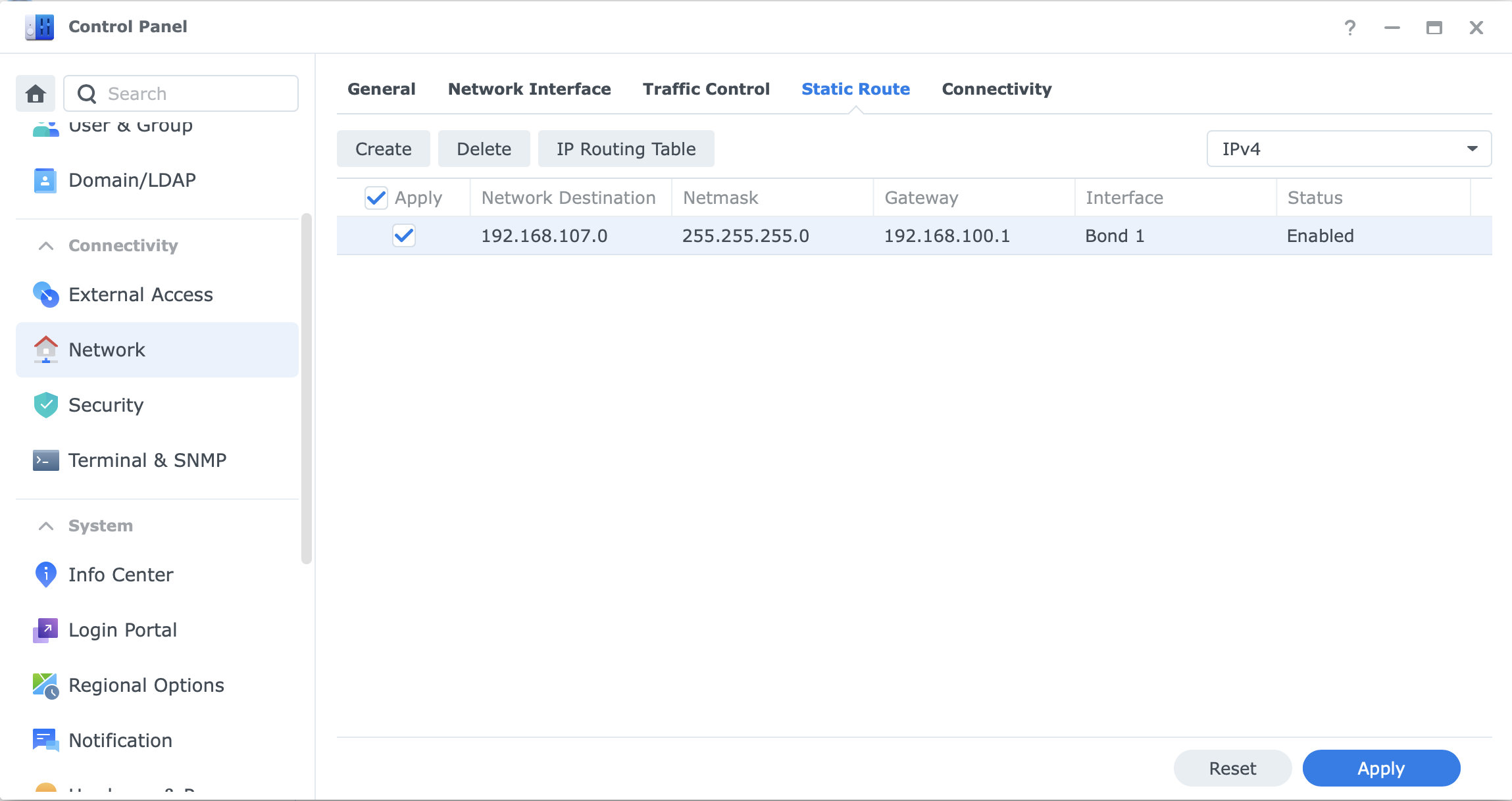Navigate to Login Portal settings
Viewport: 1512px width, 801px height.
click(x=122, y=630)
